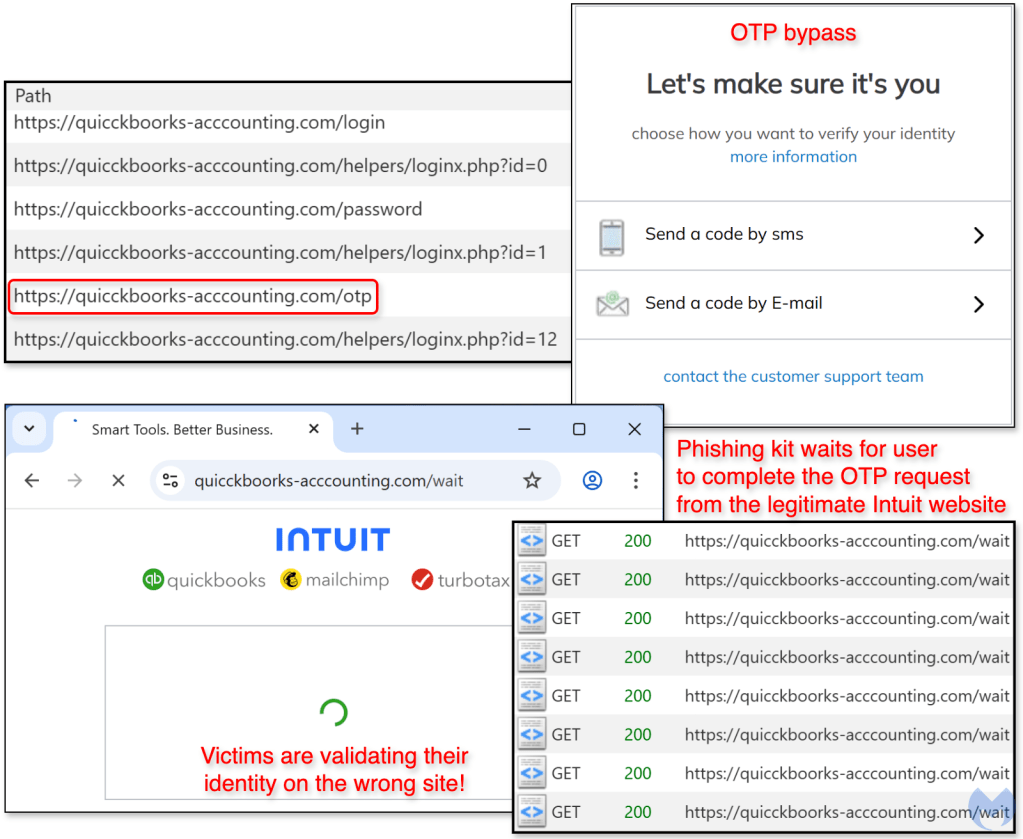Choose Send a code by E-mail

793,304
